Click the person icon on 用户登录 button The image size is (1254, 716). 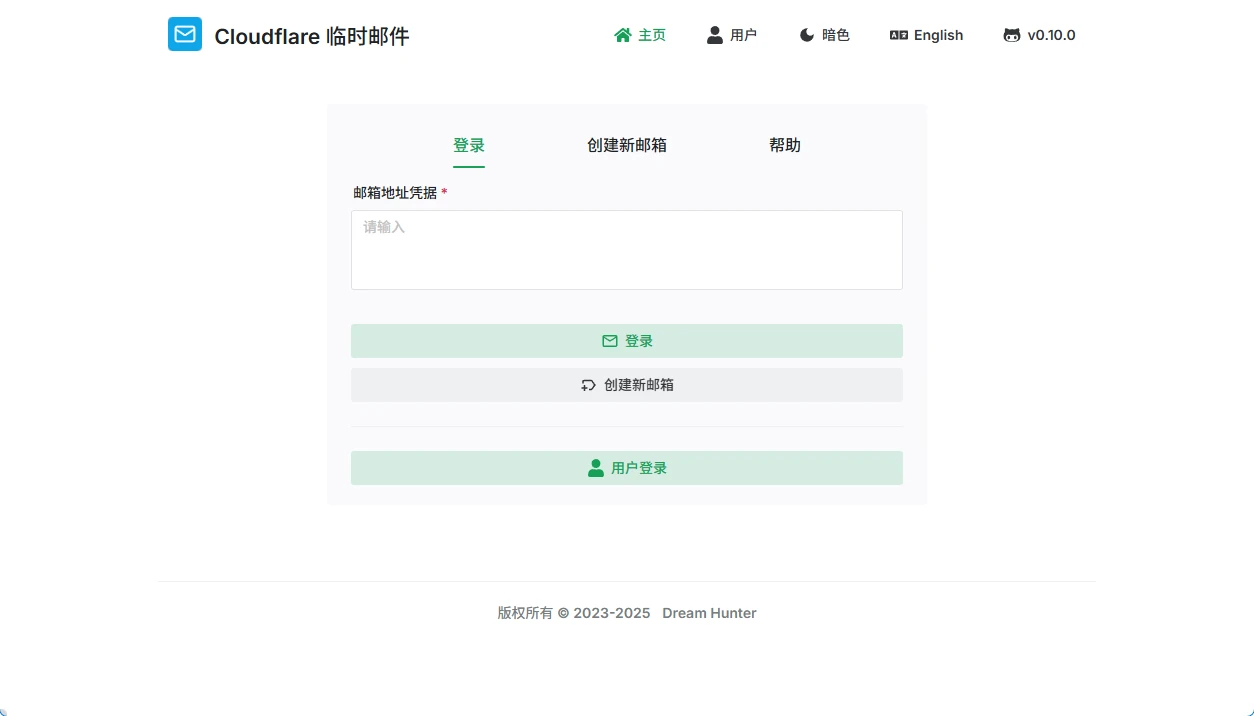pos(596,468)
